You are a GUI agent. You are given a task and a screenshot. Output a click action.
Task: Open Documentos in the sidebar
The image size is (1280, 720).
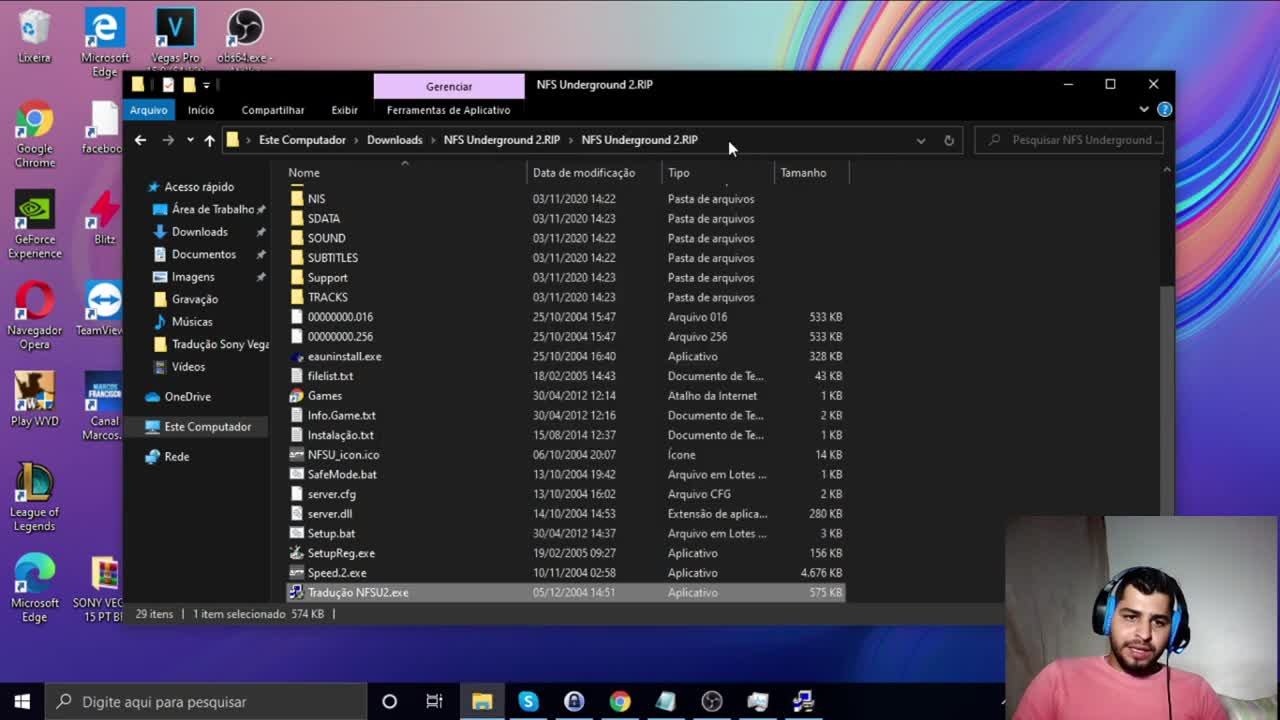point(203,254)
